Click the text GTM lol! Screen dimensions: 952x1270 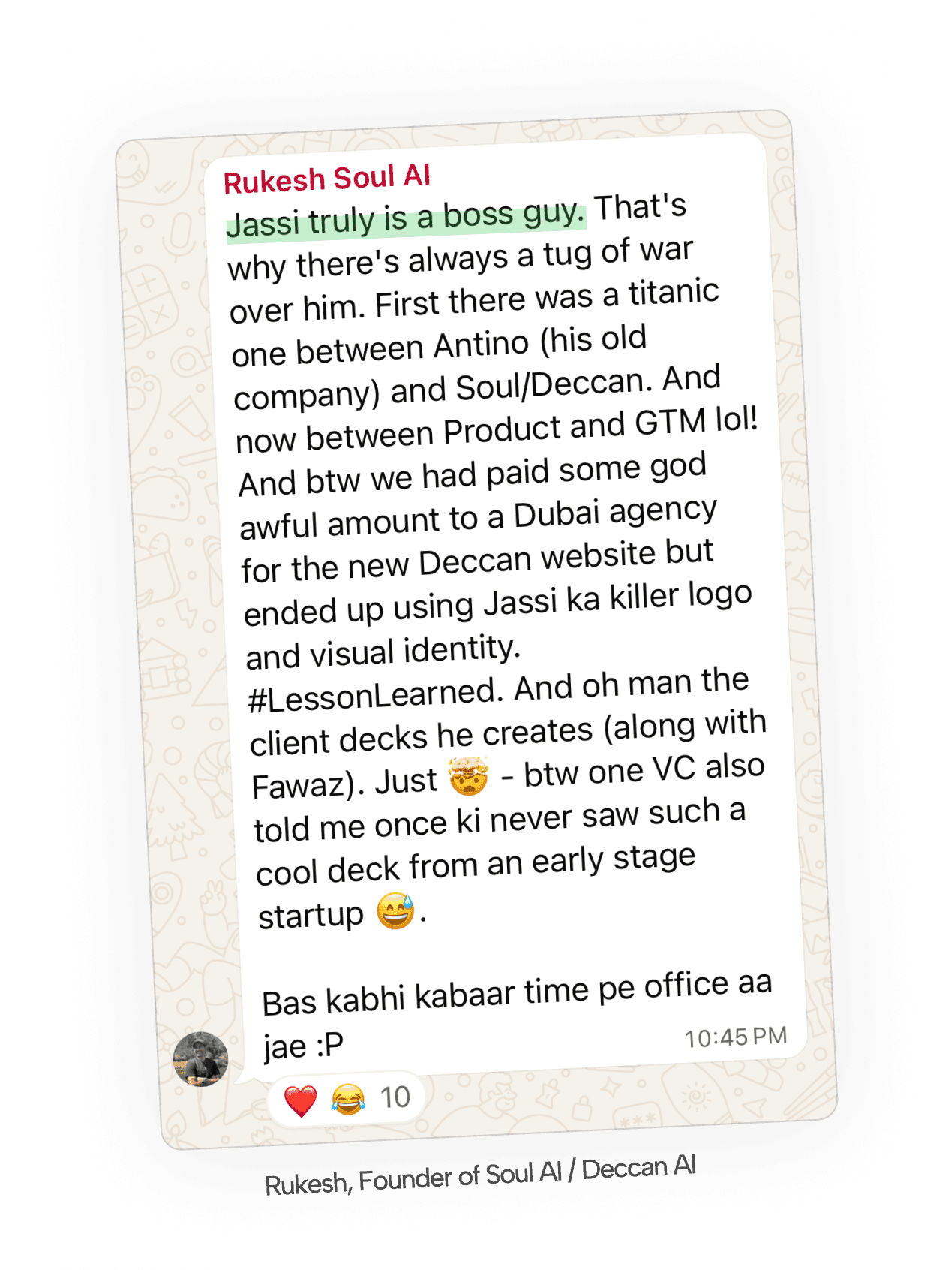696,420
